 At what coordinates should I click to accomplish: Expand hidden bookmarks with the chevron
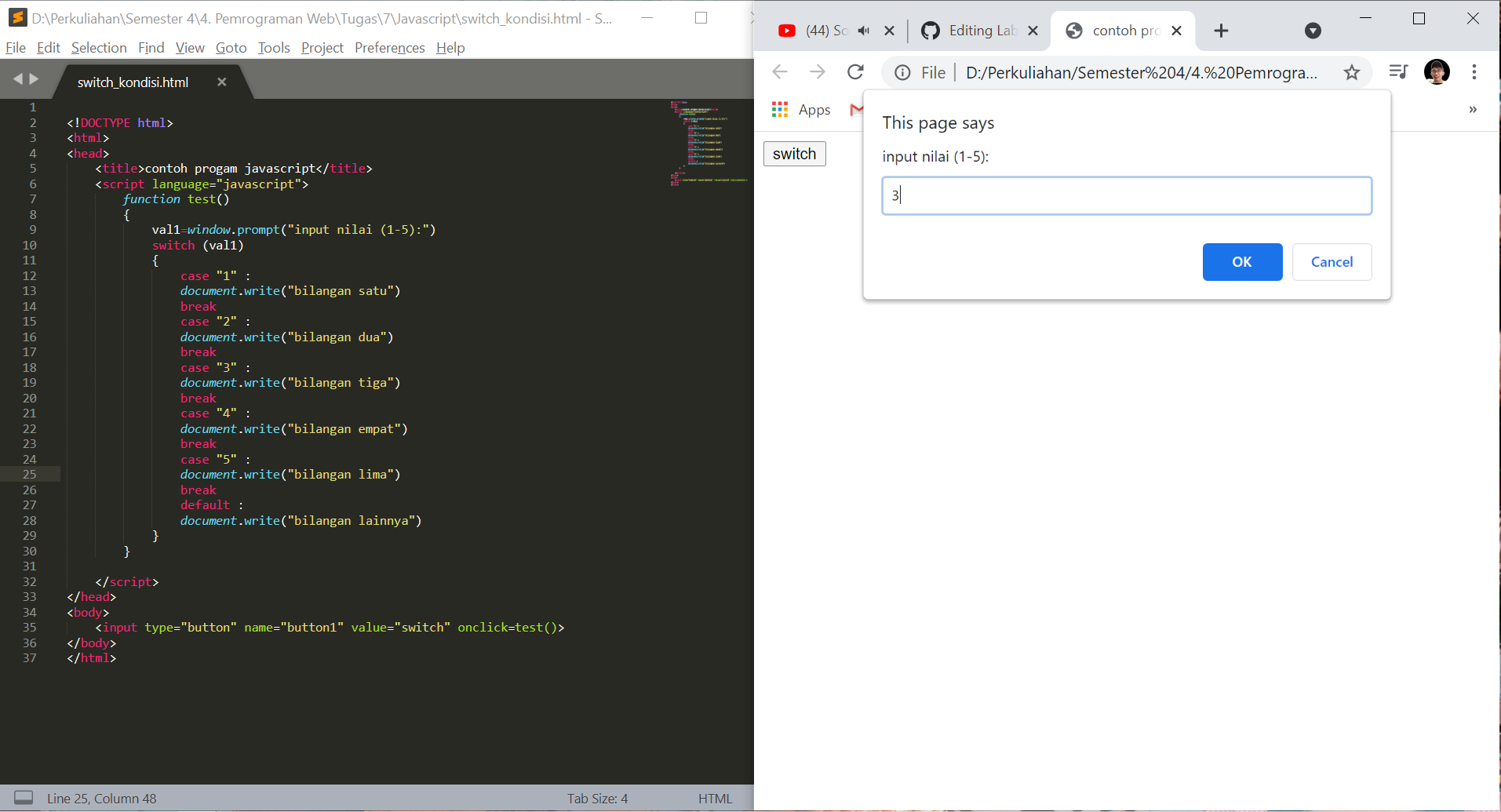click(1472, 110)
